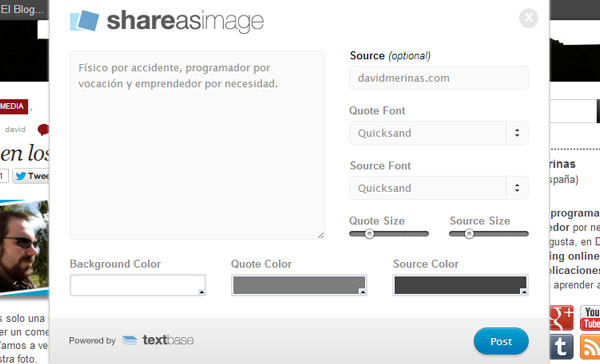Image resolution: width=600 pixels, height=364 pixels.
Task: Open the YouTube social icon
Action: (590, 318)
